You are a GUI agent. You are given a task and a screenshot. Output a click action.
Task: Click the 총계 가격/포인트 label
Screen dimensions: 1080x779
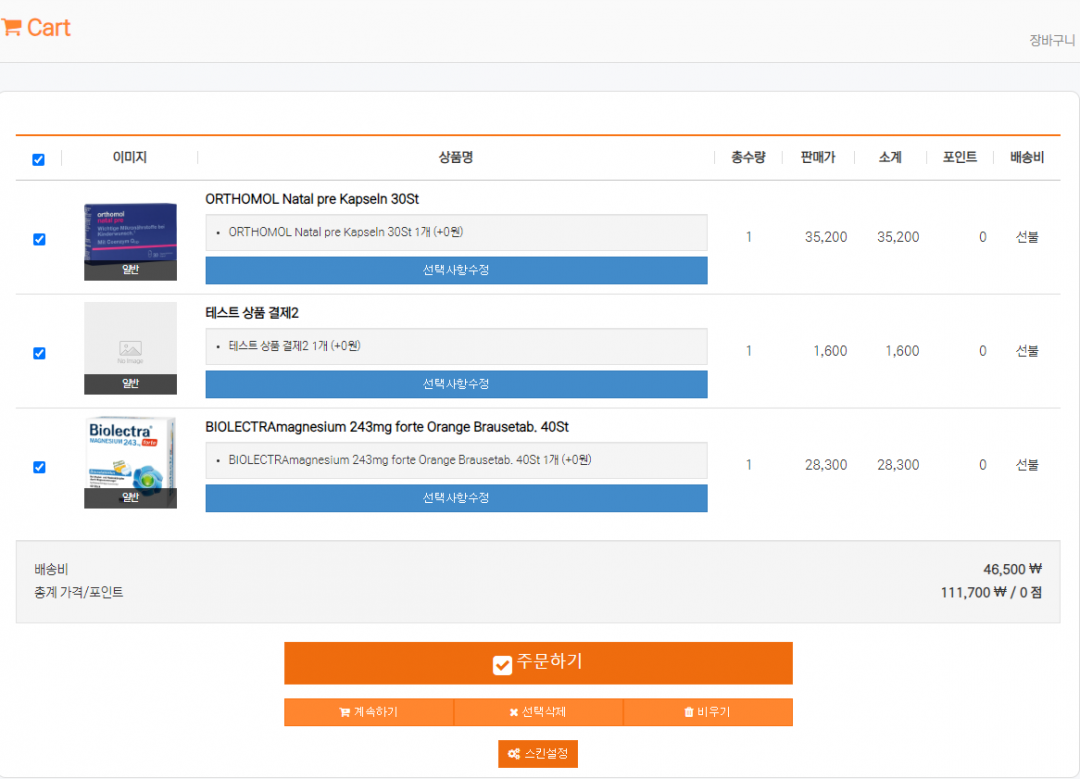tap(79, 592)
